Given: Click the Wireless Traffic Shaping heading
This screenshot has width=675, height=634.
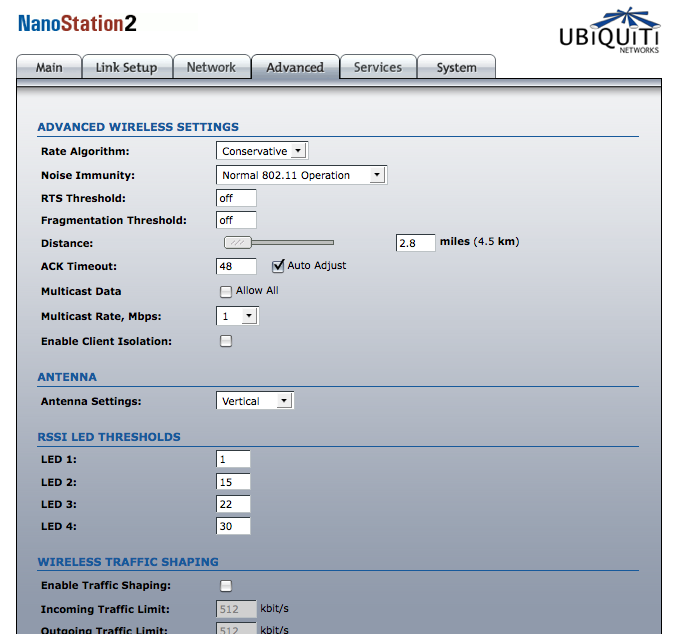Looking at the screenshot, I should [128, 562].
